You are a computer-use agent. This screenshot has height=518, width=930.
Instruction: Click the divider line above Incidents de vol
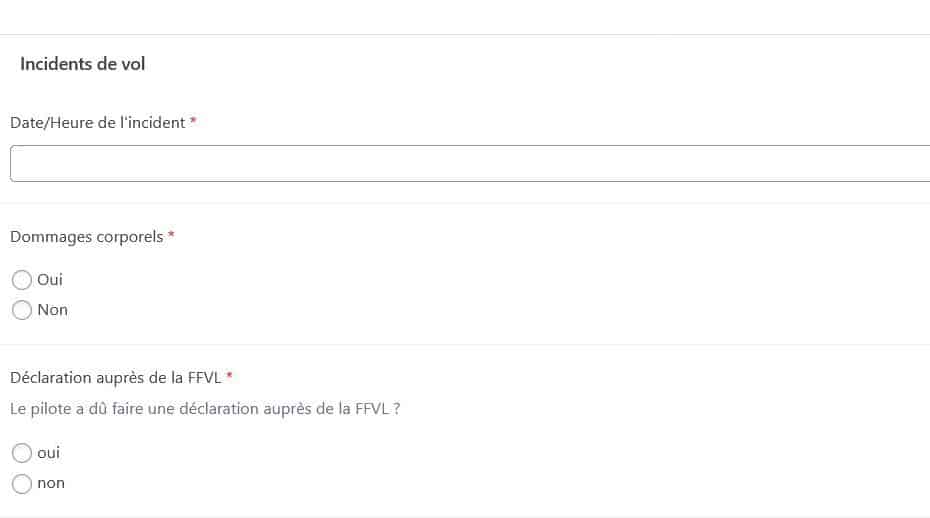[x=465, y=35]
